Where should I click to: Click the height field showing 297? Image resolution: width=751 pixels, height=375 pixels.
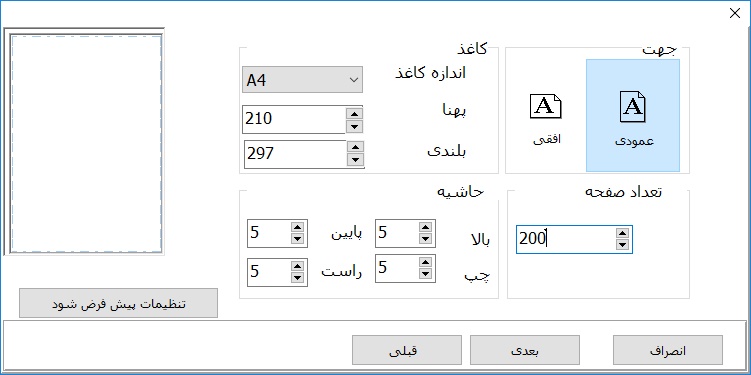click(x=296, y=154)
